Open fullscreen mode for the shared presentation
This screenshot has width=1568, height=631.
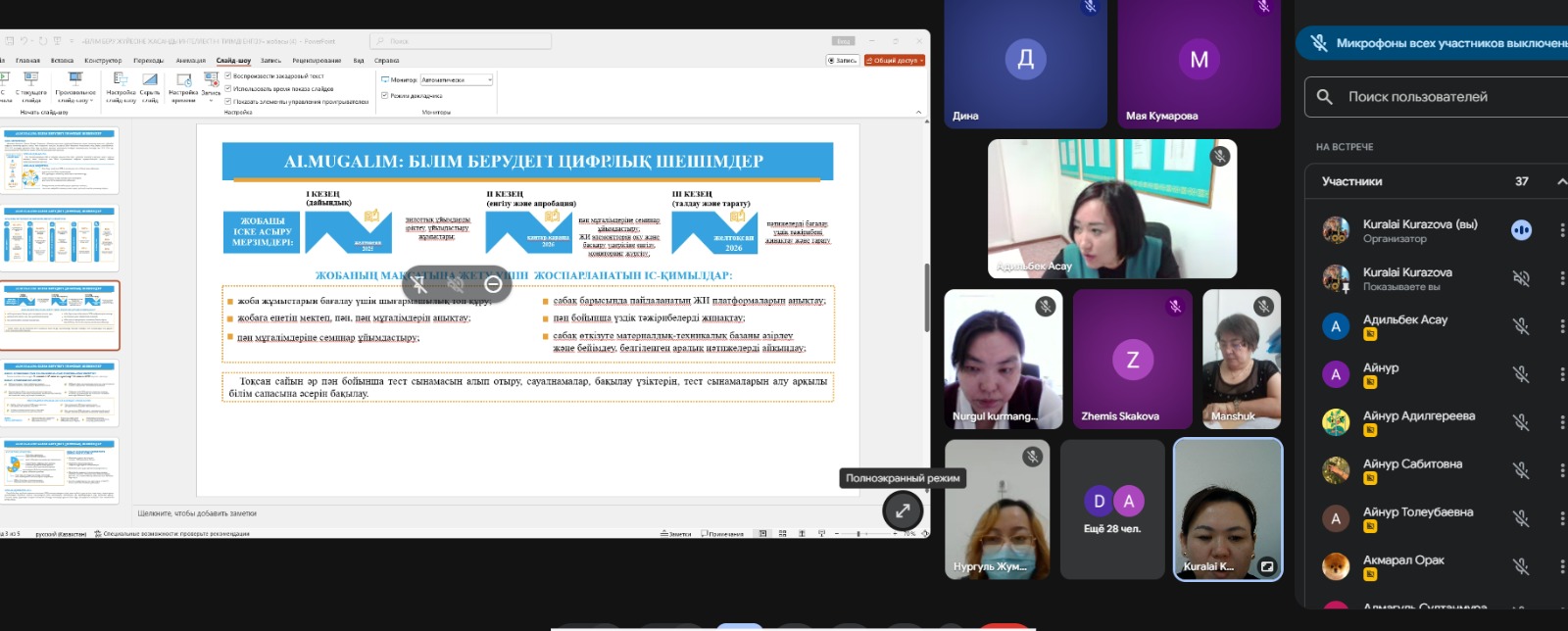(903, 510)
